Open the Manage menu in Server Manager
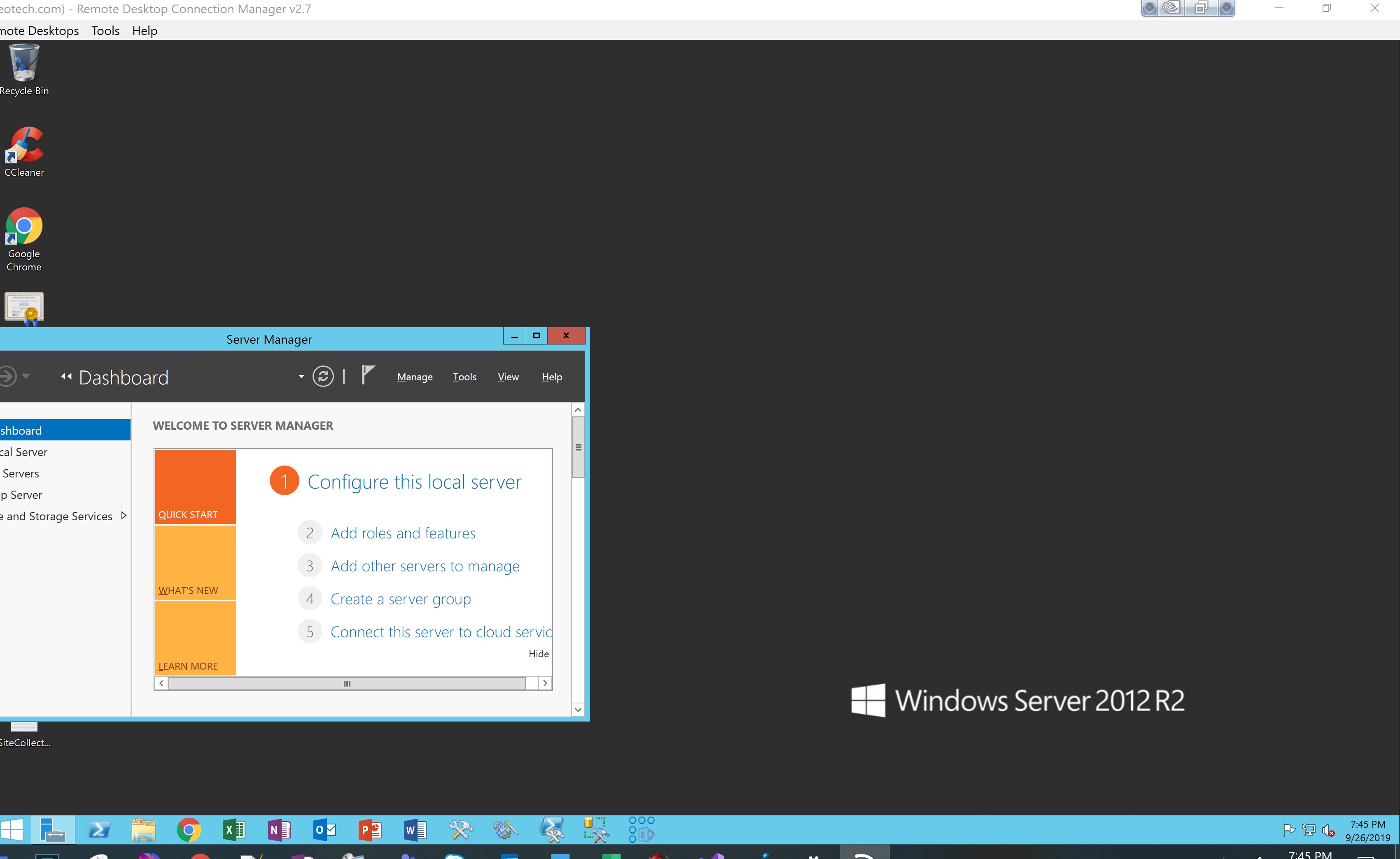 [x=415, y=377]
